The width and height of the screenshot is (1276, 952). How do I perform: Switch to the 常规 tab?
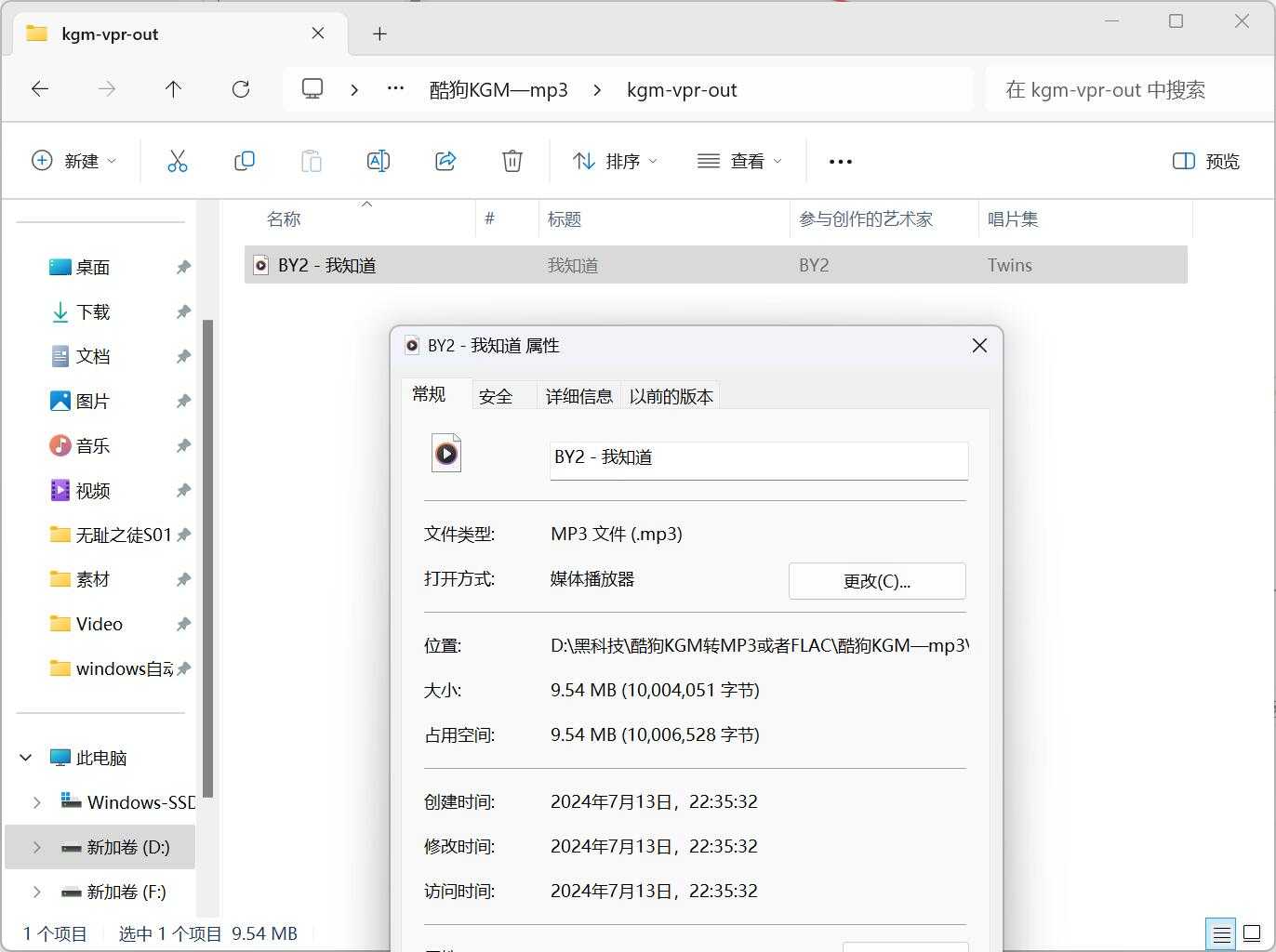click(429, 394)
